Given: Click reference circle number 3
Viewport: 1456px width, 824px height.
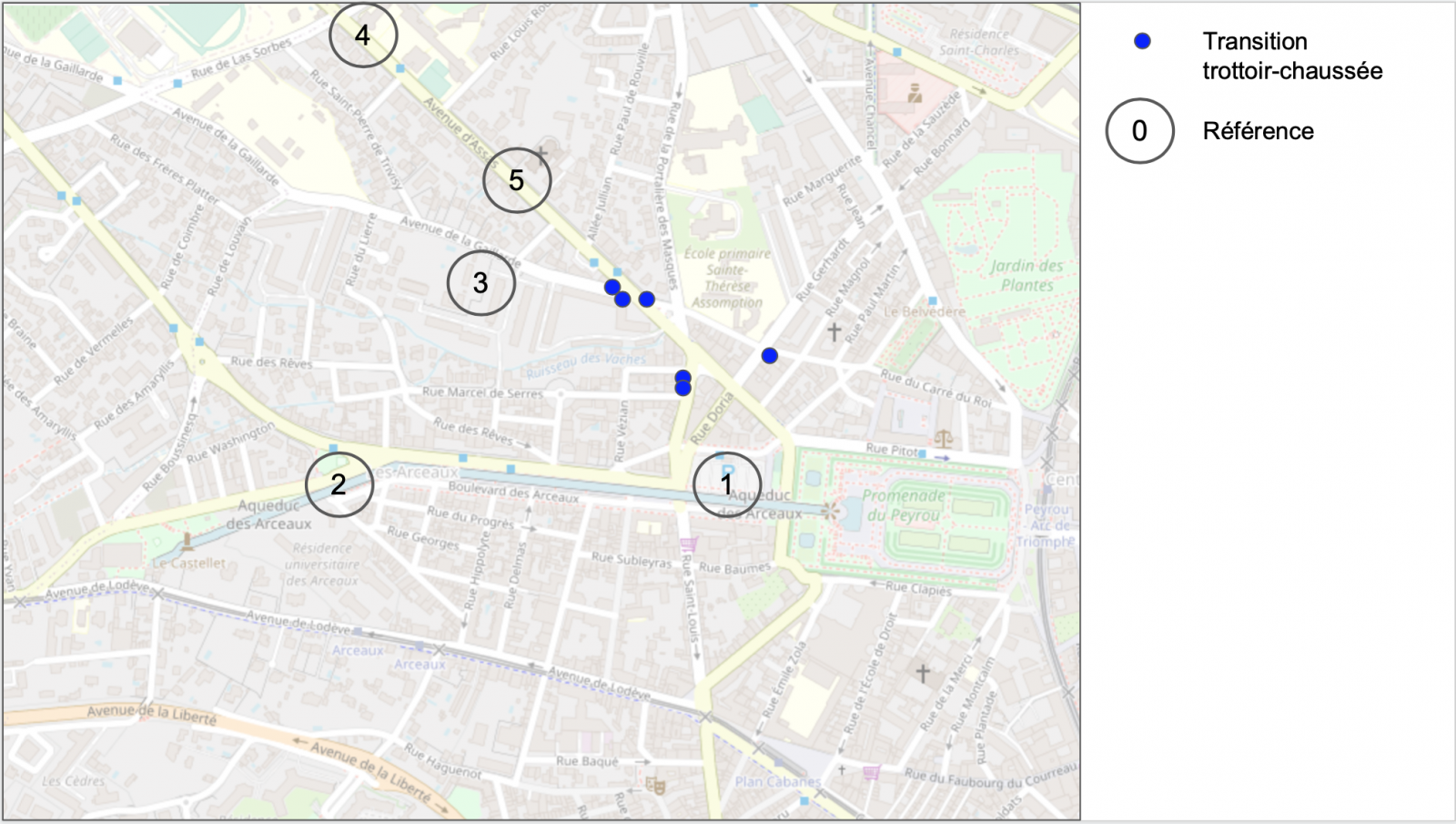Looking at the screenshot, I should (x=480, y=283).
